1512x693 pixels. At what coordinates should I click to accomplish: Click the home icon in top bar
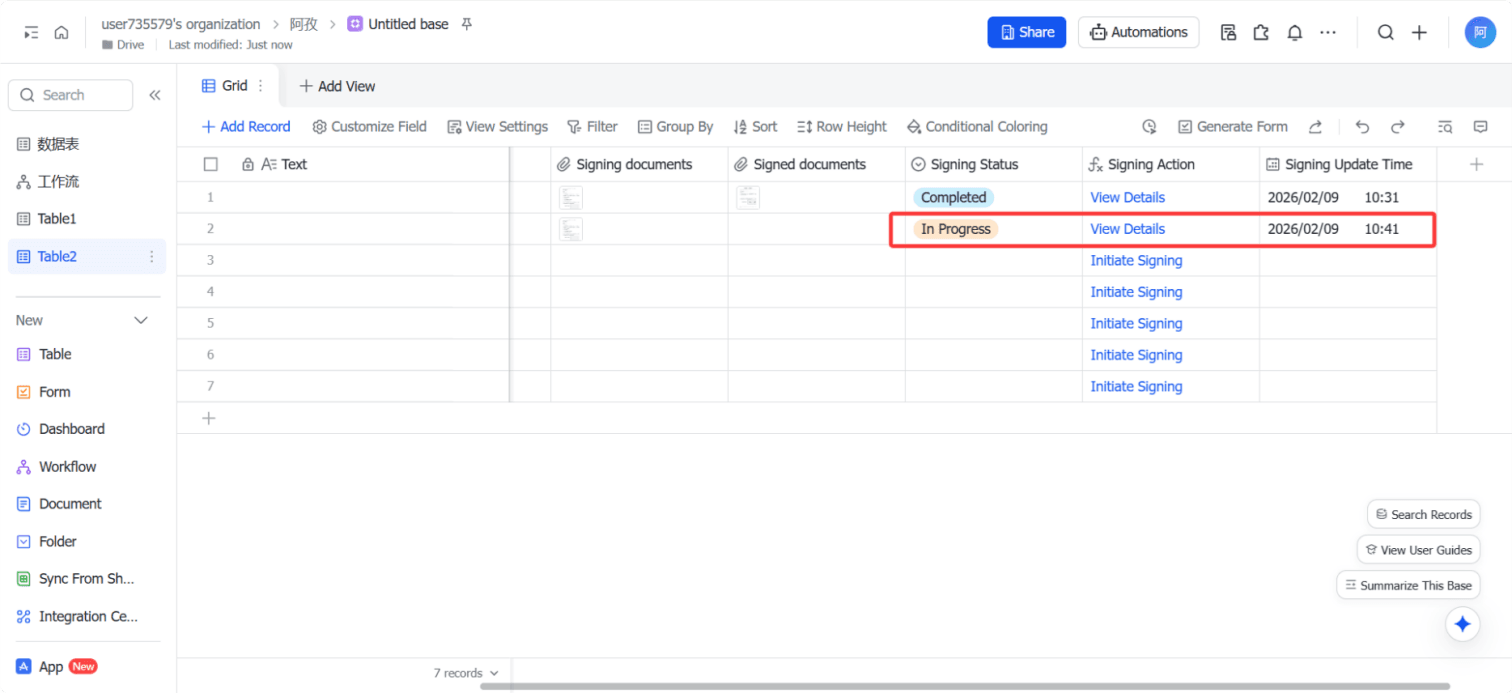[61, 32]
